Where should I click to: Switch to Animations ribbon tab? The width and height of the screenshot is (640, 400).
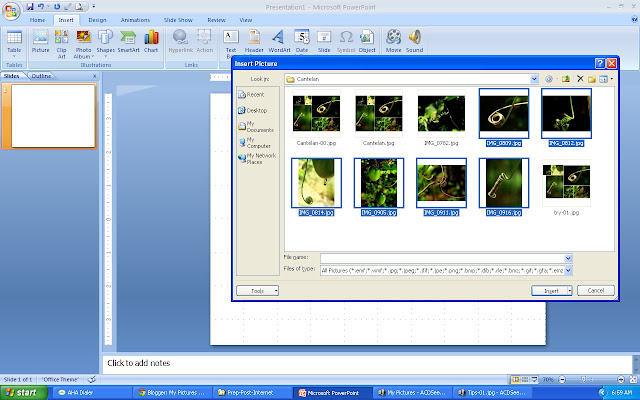tap(135, 20)
